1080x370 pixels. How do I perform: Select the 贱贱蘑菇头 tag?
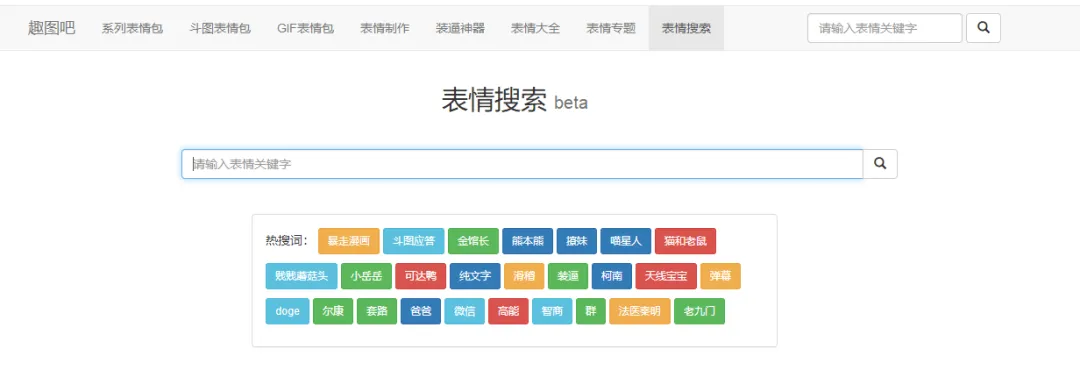pyautogui.click(x=302, y=276)
